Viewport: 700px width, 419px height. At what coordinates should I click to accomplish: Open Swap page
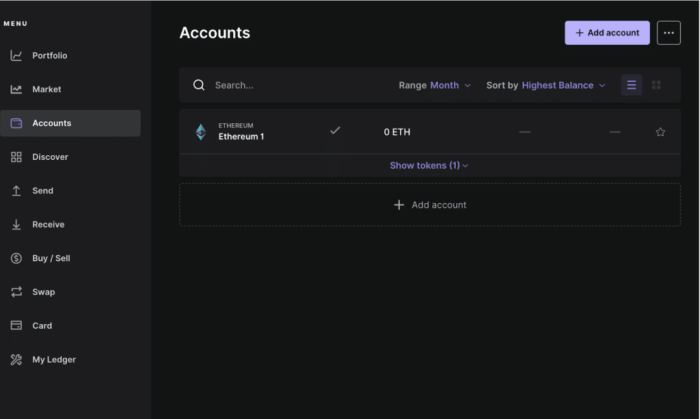(43, 292)
